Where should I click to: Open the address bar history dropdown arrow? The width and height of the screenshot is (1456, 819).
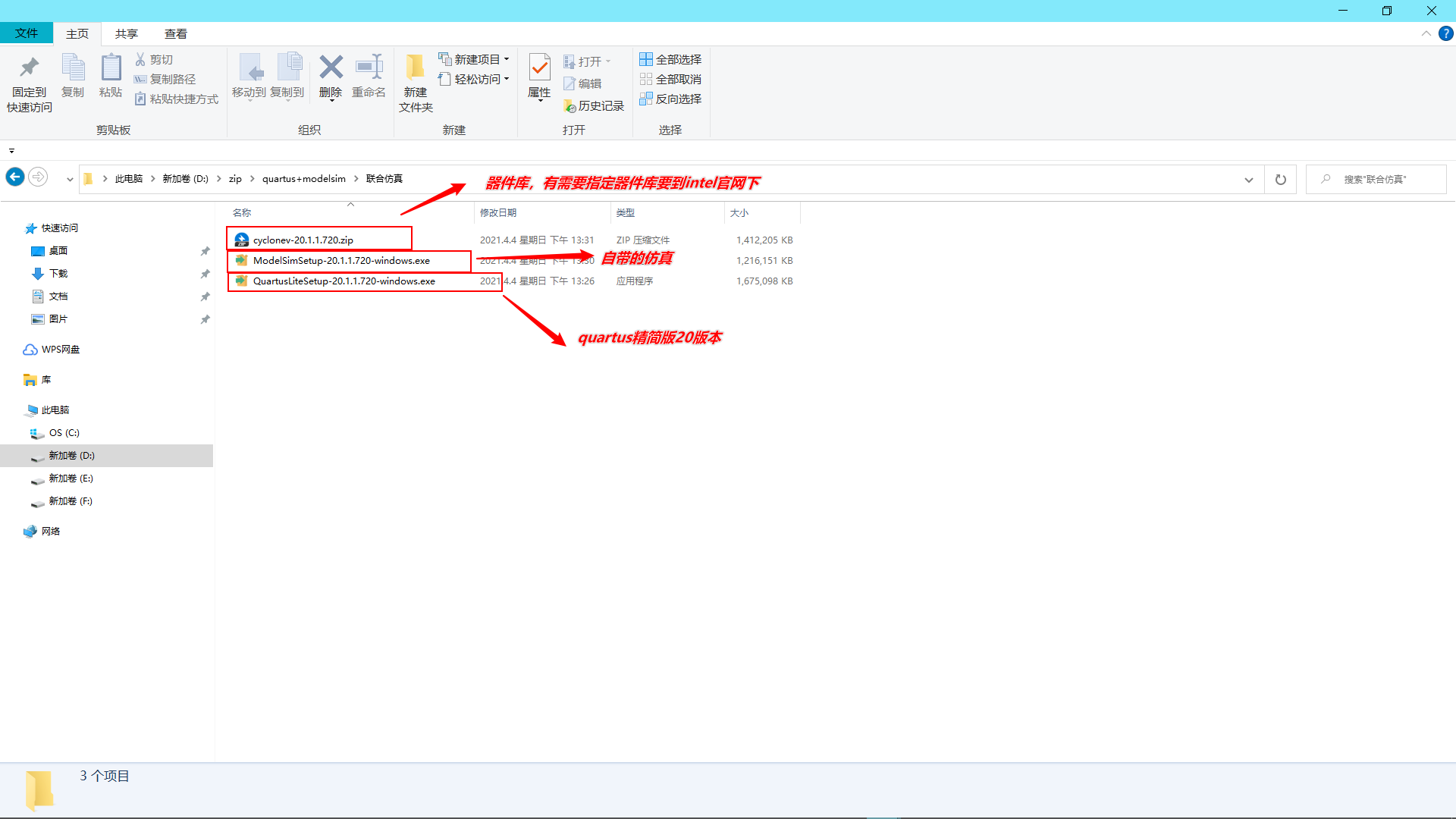click(x=1249, y=180)
